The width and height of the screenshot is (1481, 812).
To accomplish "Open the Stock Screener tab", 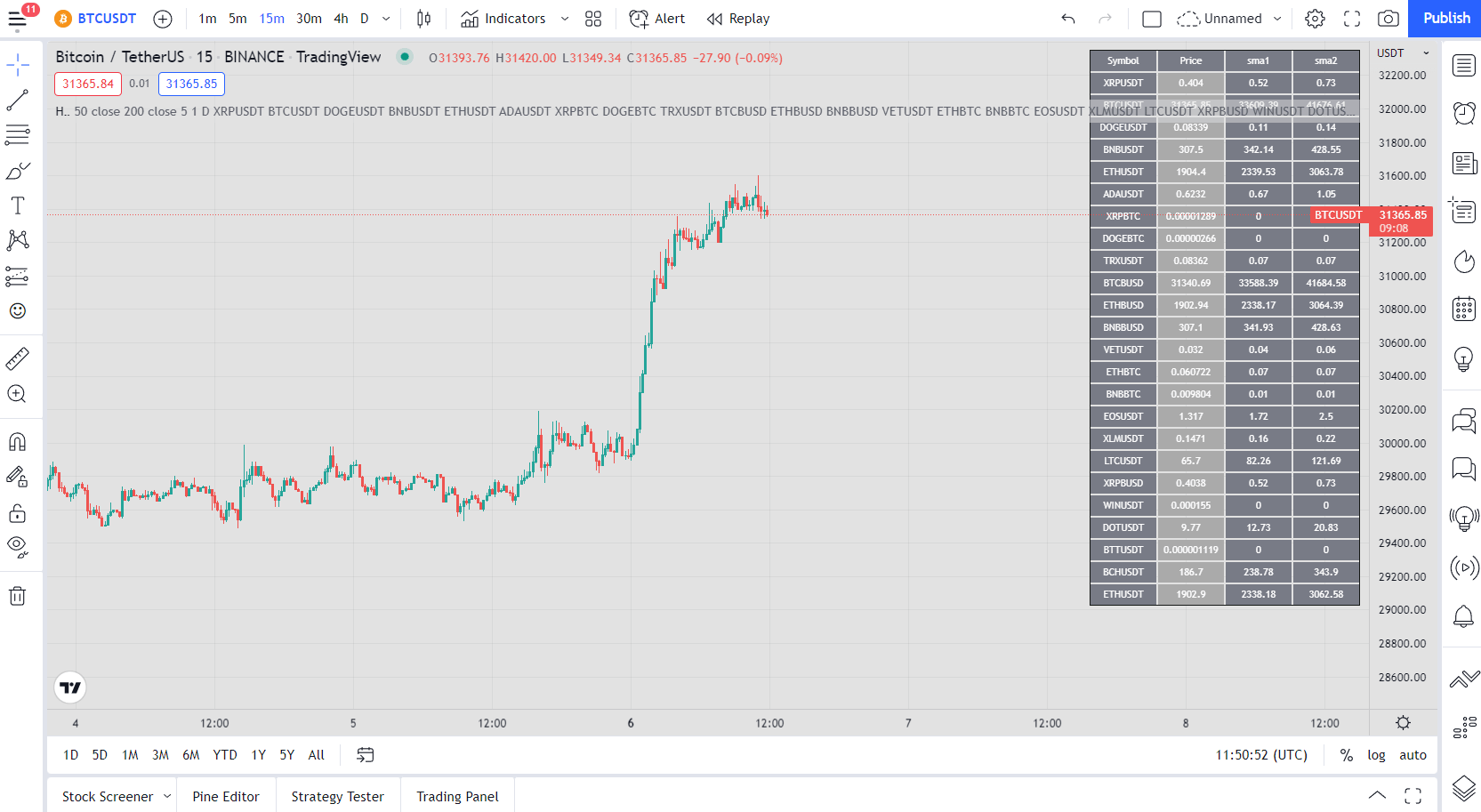I will 108,797.
